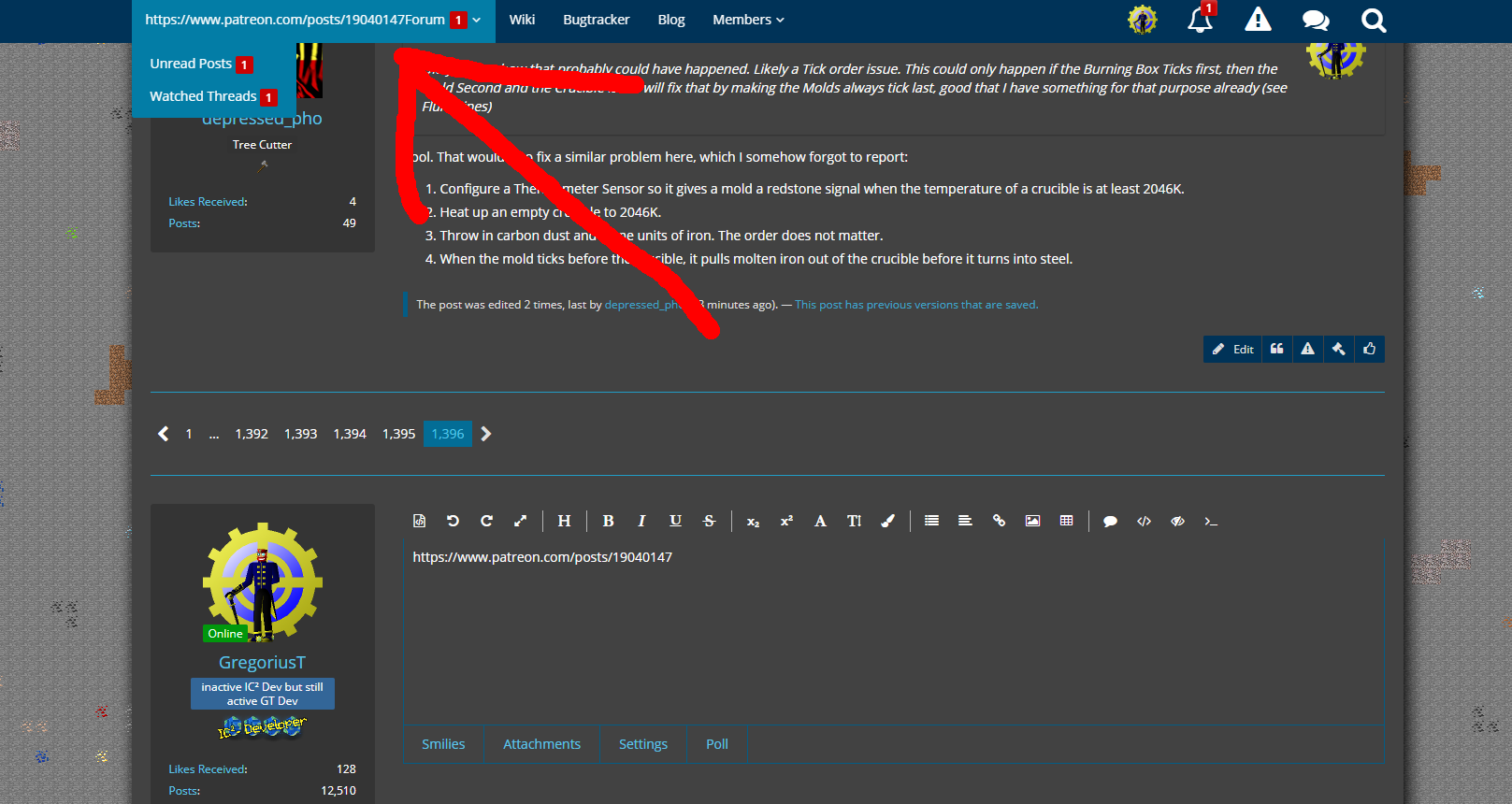Insert a table in the editor
The height and width of the screenshot is (804, 1512).
pos(1066,521)
